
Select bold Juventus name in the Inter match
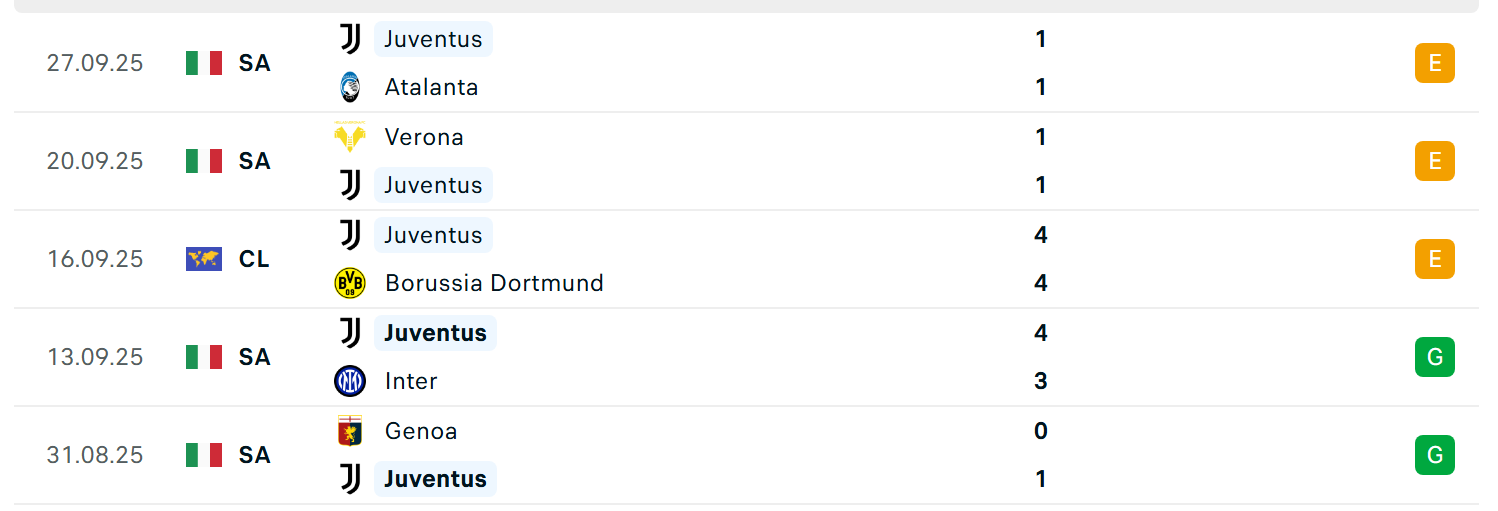435,333
